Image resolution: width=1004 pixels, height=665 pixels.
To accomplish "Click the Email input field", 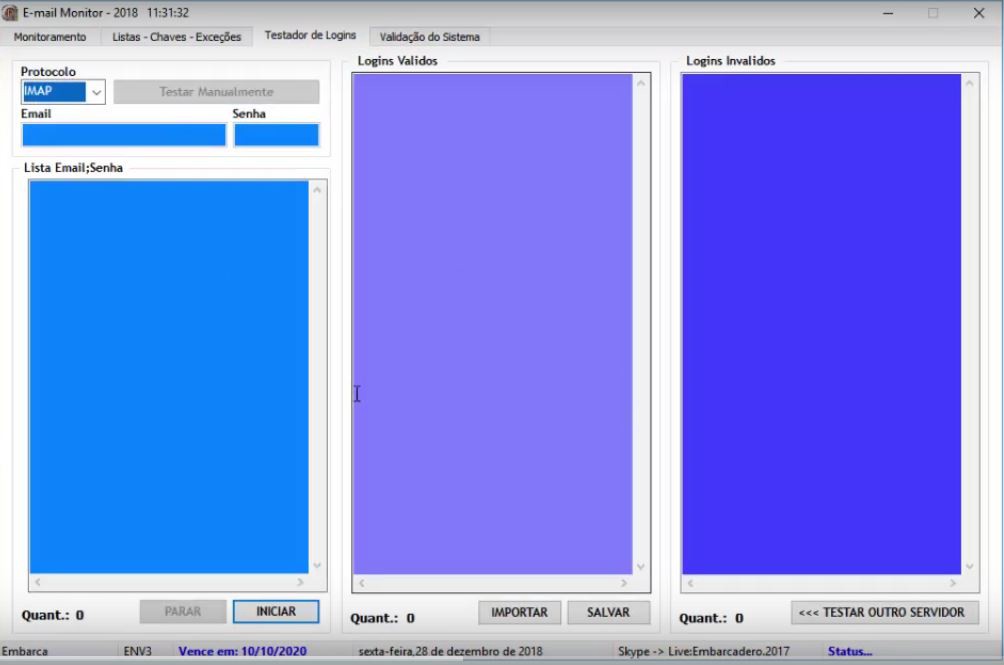I will pyautogui.click(x=124, y=135).
